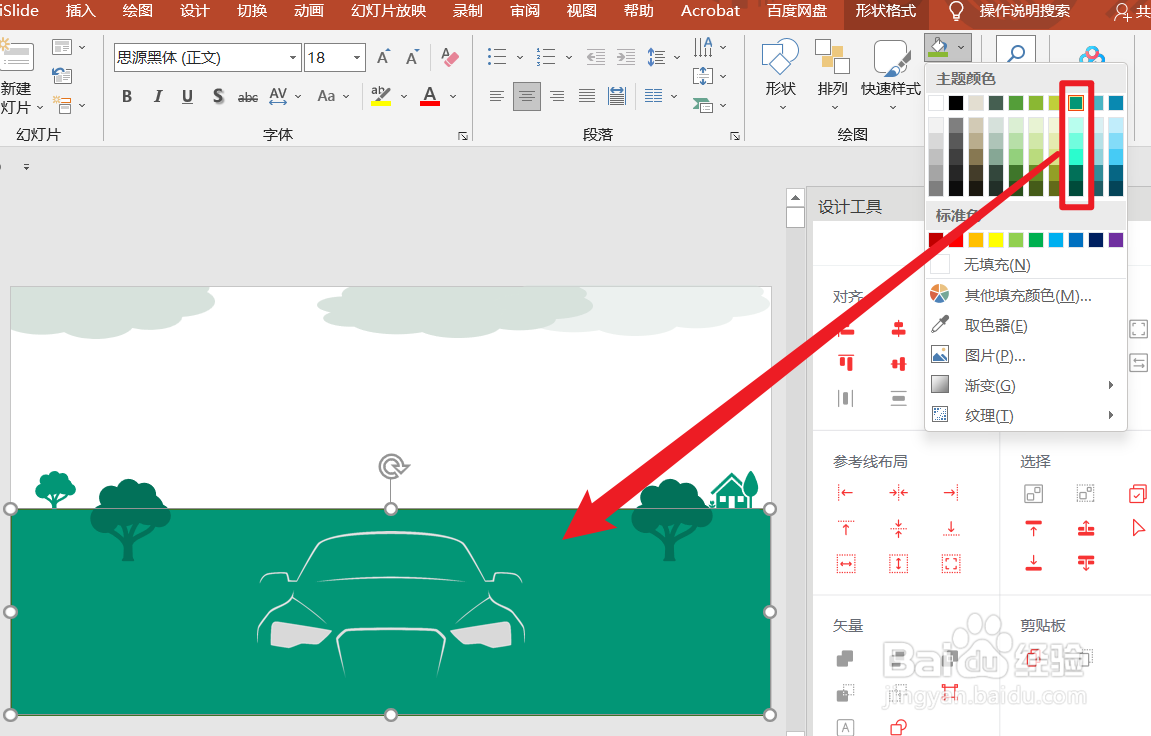Switch to the 设计 ribbon tab

(195, 11)
